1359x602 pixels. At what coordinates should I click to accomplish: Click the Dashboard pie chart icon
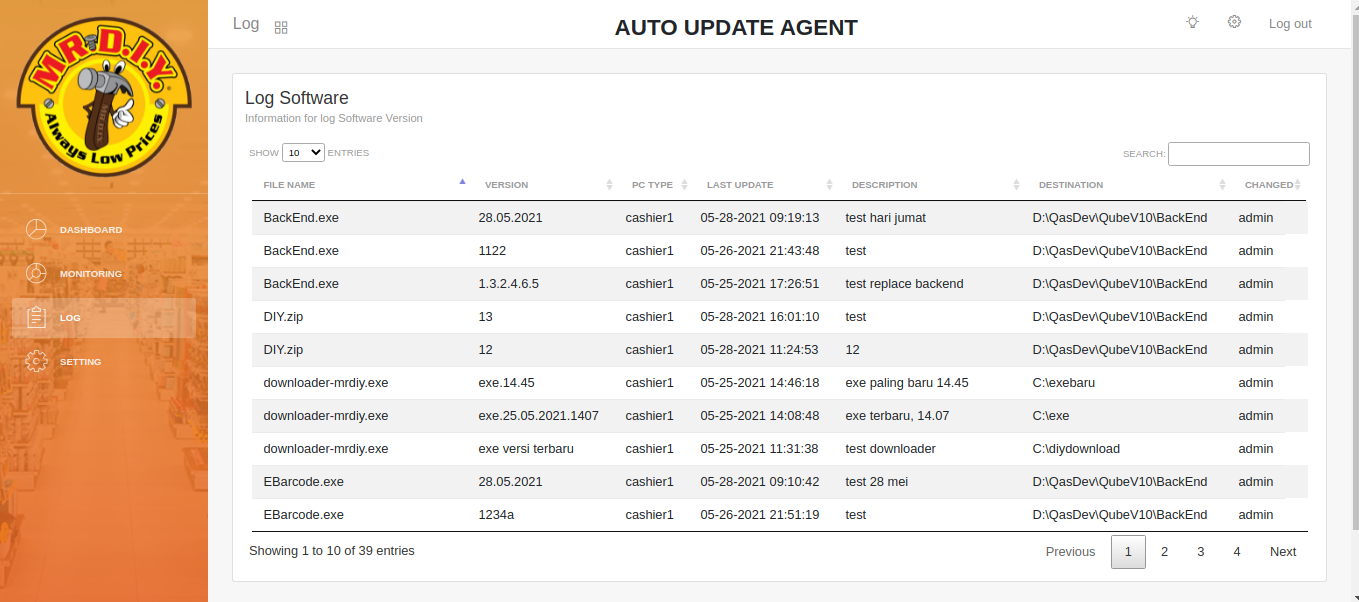click(x=36, y=230)
